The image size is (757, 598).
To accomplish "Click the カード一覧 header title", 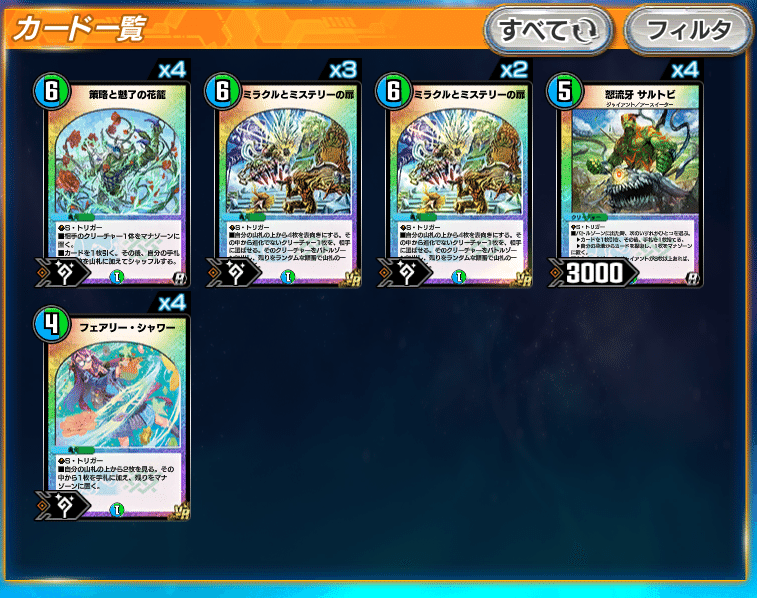I will pos(79,29).
